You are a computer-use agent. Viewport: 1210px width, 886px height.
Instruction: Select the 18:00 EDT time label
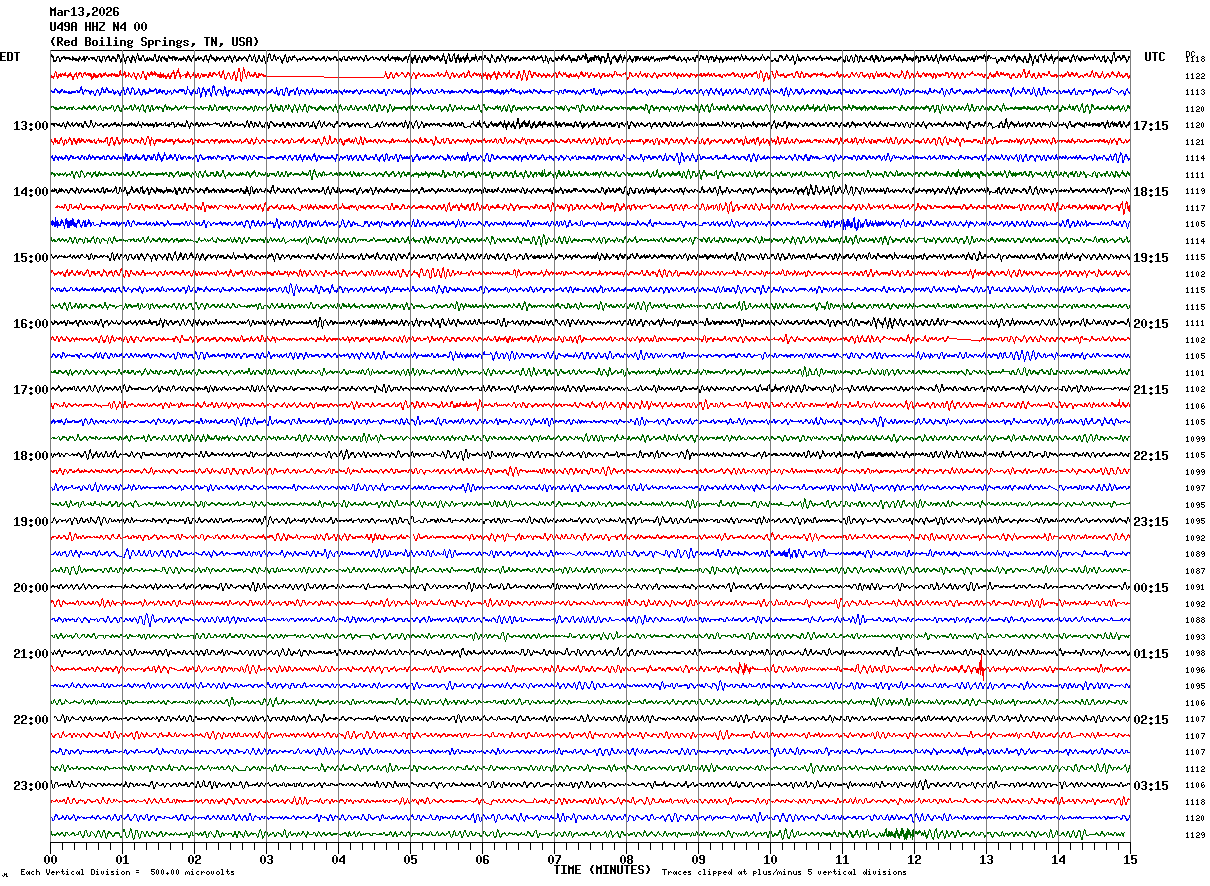[30, 456]
